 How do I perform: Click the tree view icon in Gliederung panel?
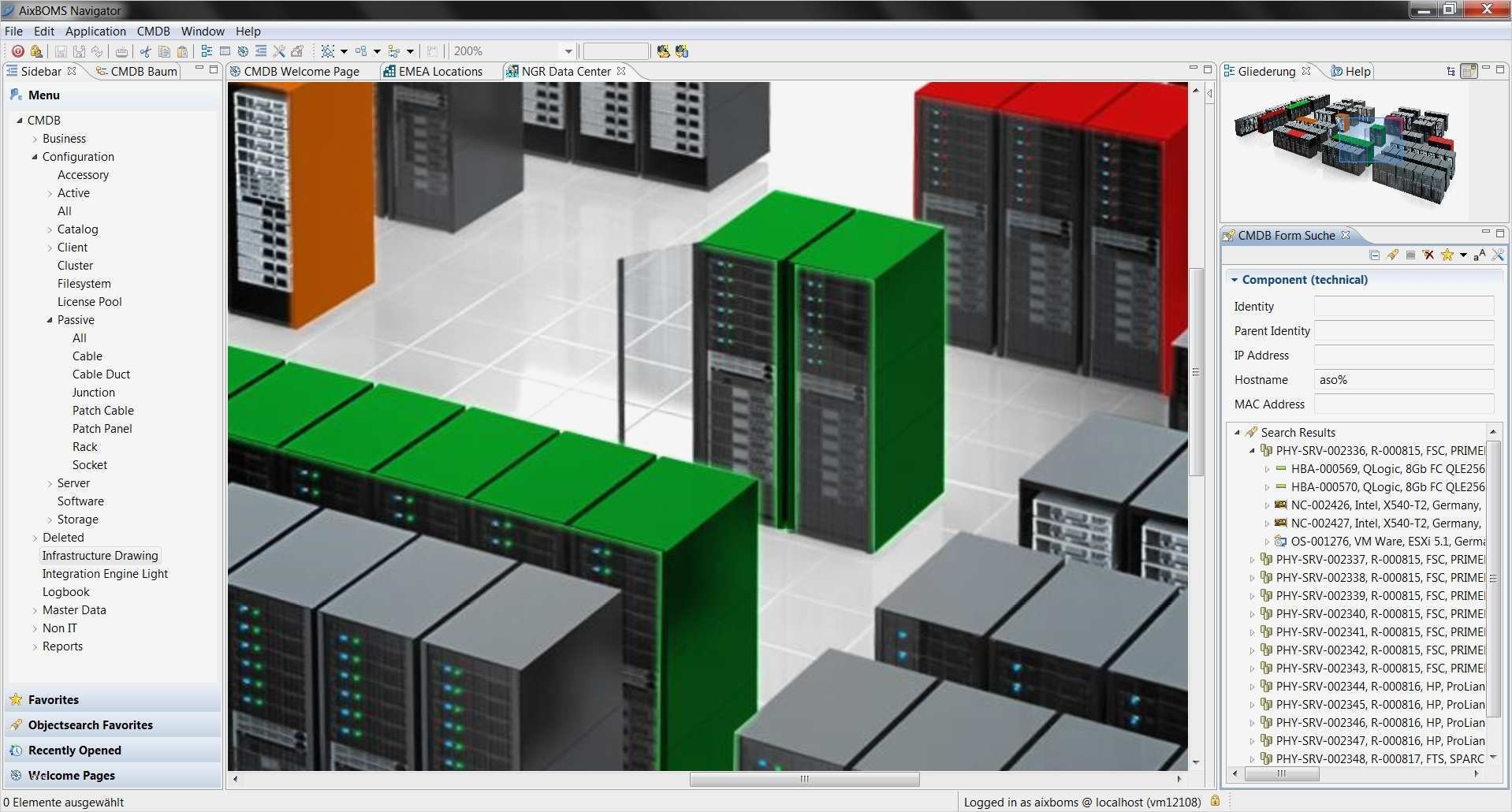[1451, 71]
